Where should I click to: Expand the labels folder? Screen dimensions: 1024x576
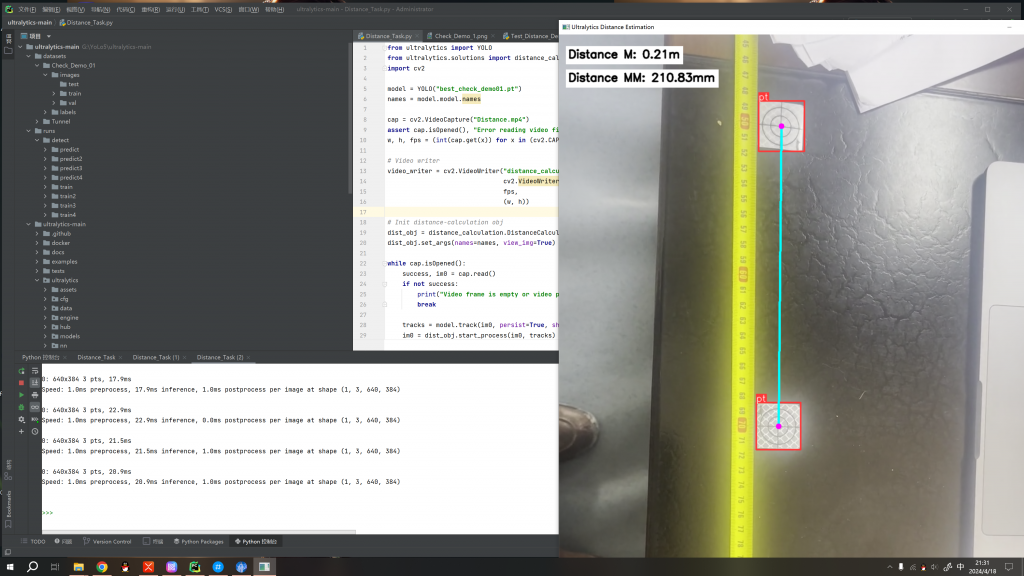[x=46, y=112]
